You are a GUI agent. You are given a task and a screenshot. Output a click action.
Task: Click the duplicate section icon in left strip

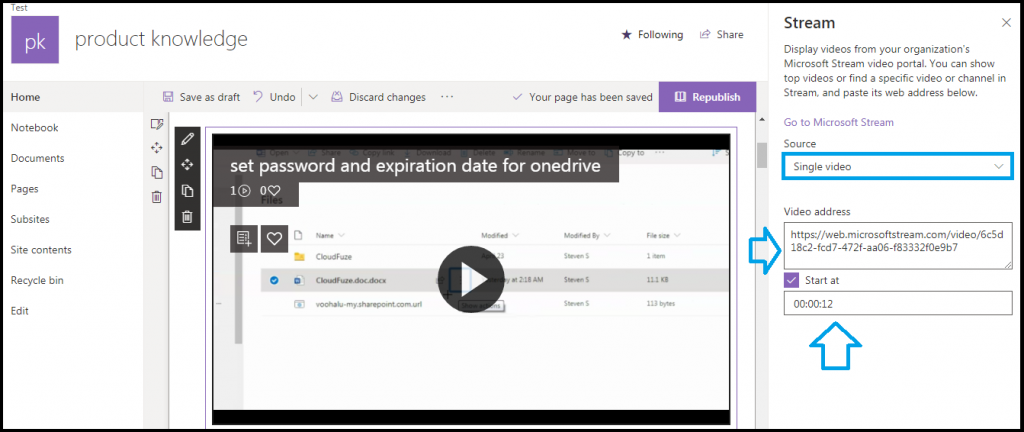[x=157, y=172]
